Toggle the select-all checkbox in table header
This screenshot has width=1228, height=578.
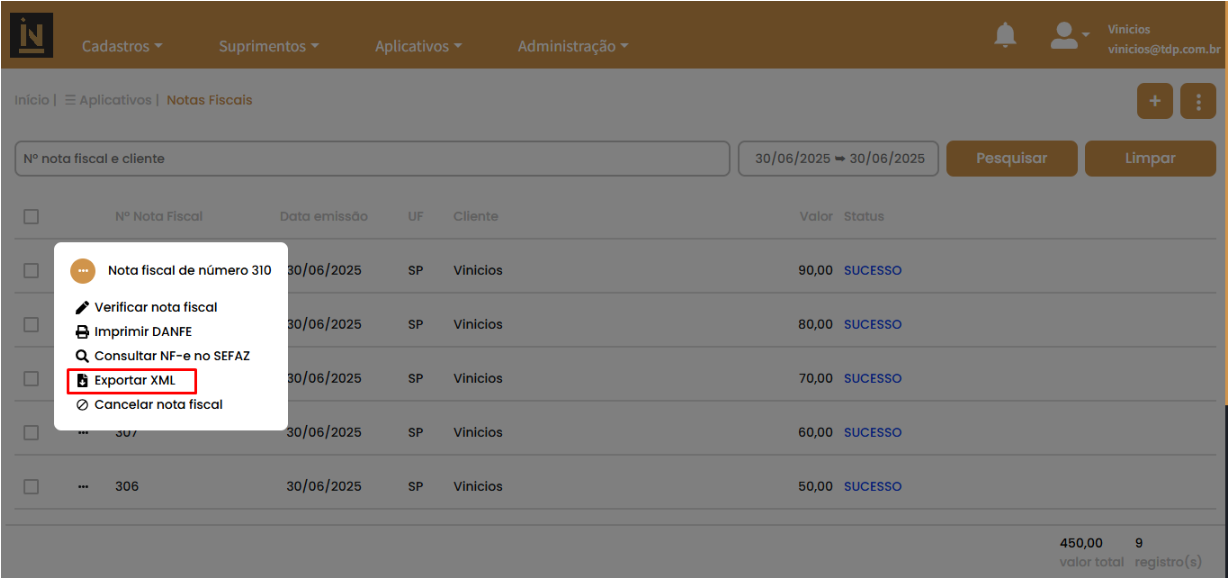tap(31, 216)
